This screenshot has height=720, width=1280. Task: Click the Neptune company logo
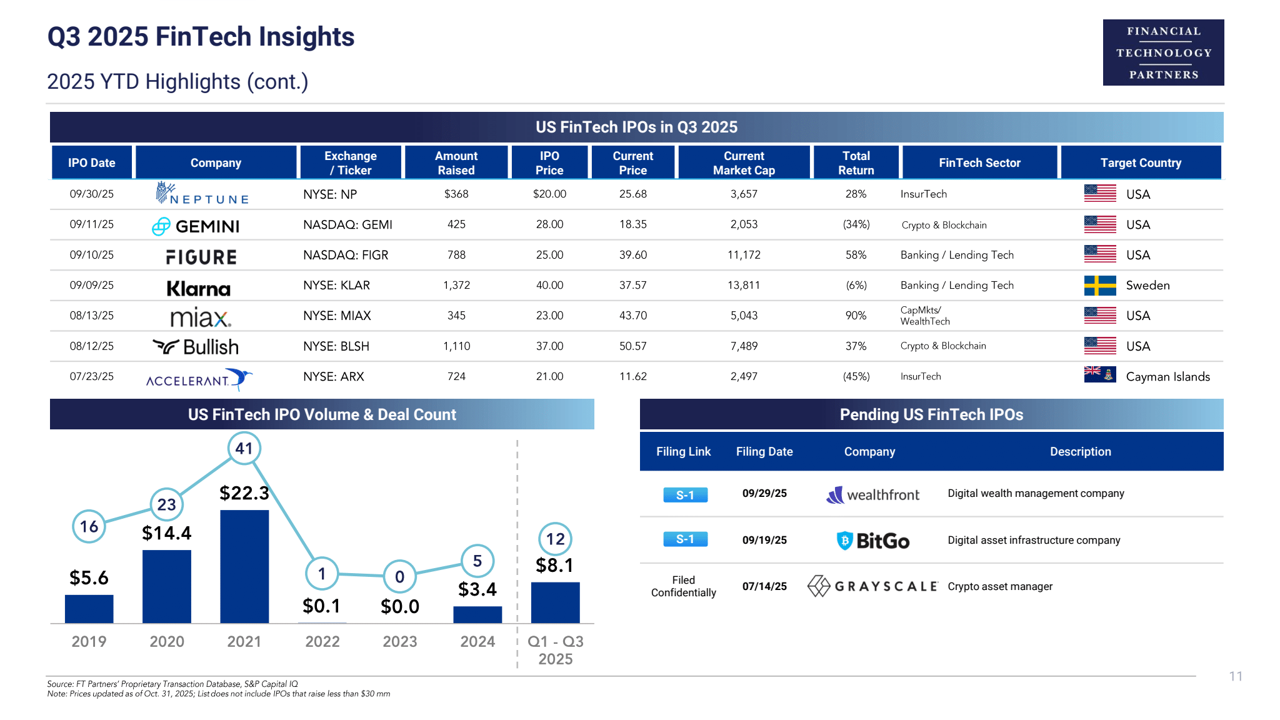[202, 194]
